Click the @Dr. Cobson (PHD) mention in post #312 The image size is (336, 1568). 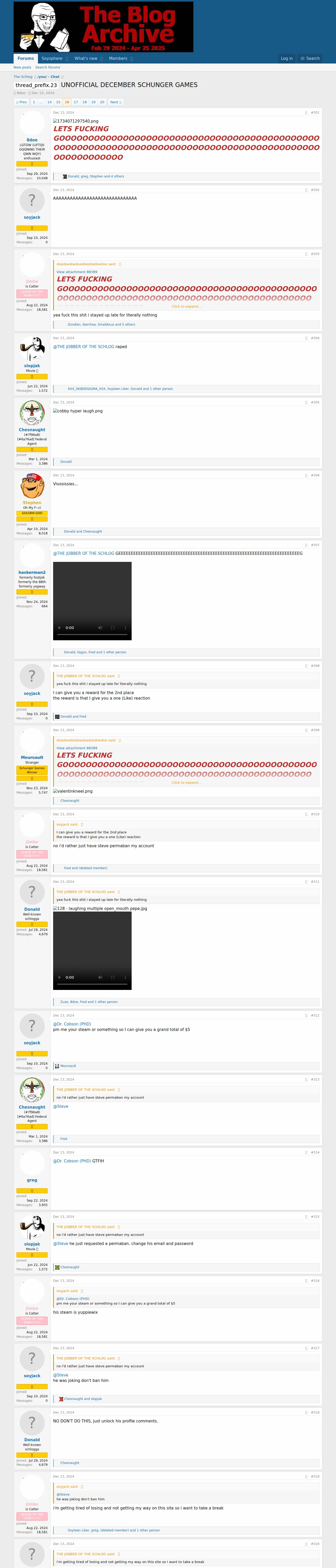tap(72, 1024)
